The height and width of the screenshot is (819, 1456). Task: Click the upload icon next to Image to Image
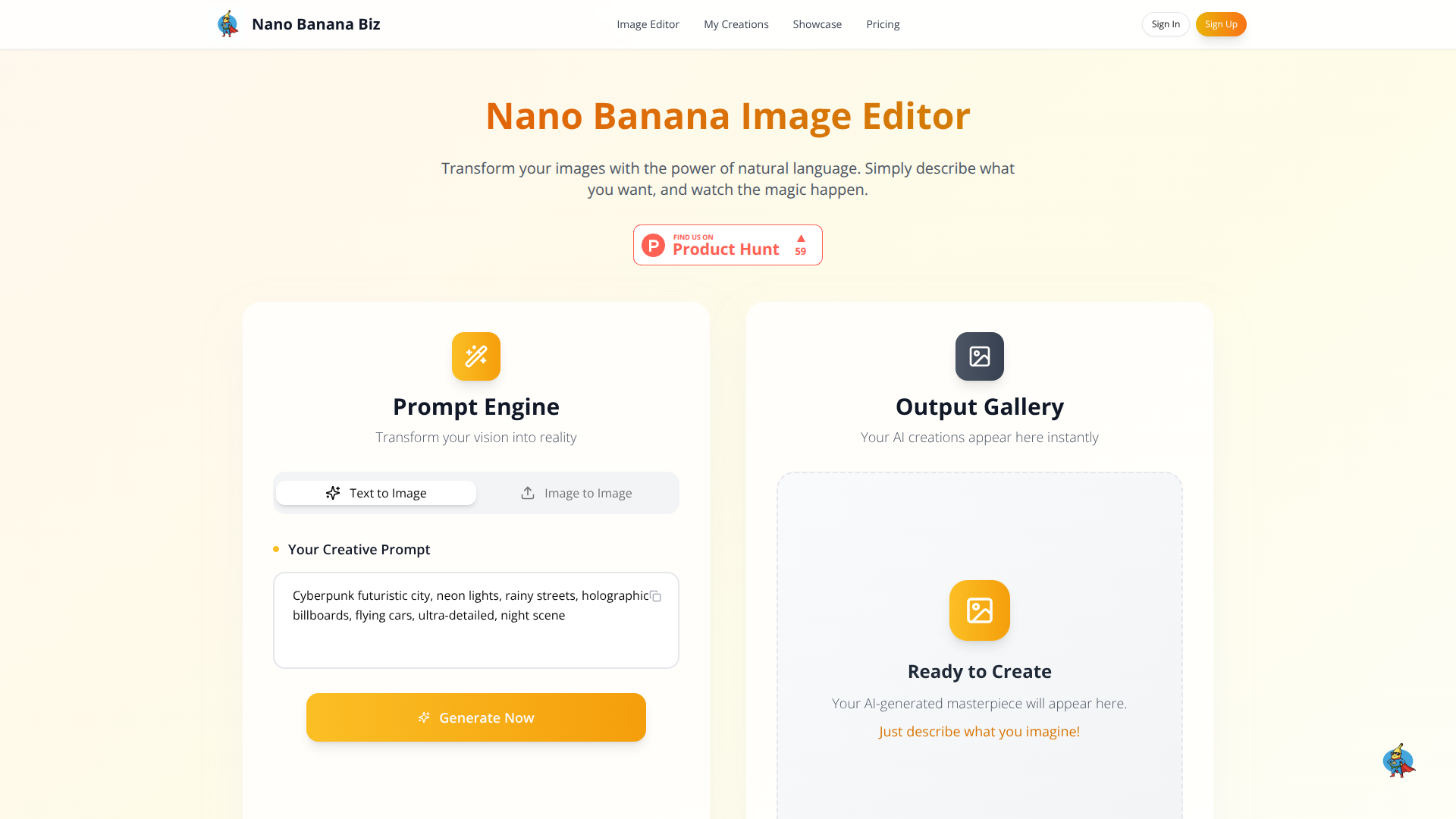tap(527, 492)
